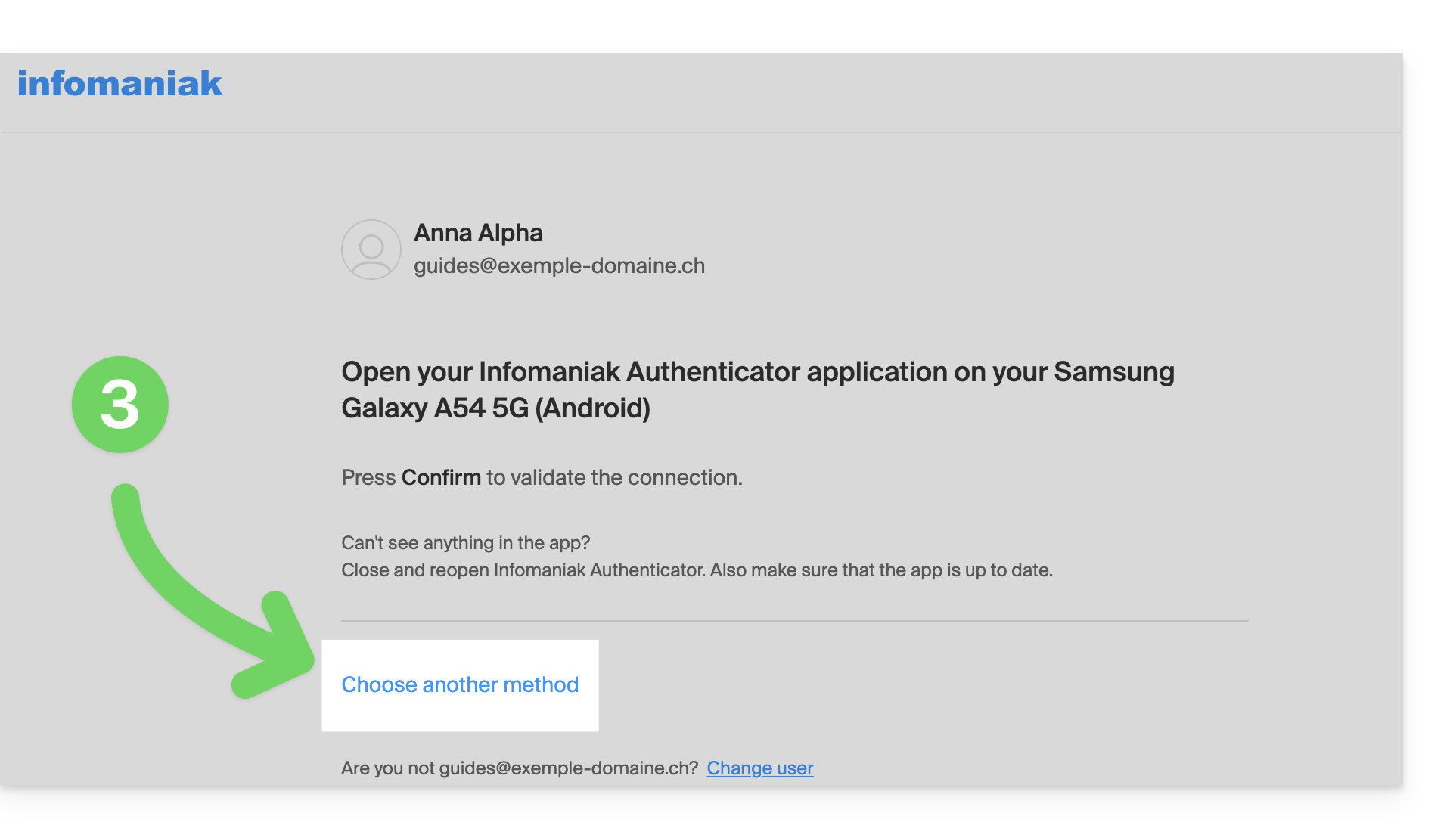Click the user avatar icon
The image size is (1456, 838).
371,250
